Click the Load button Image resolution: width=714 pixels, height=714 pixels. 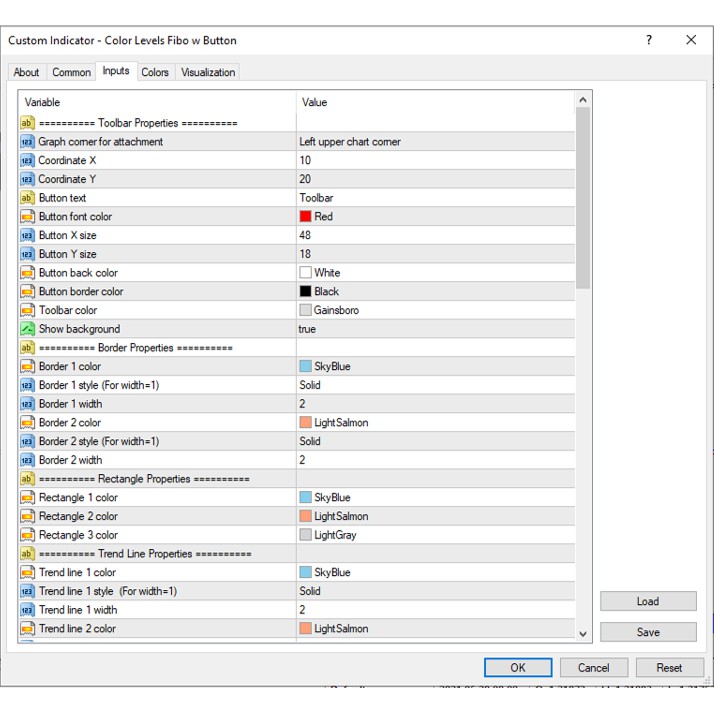(x=648, y=601)
